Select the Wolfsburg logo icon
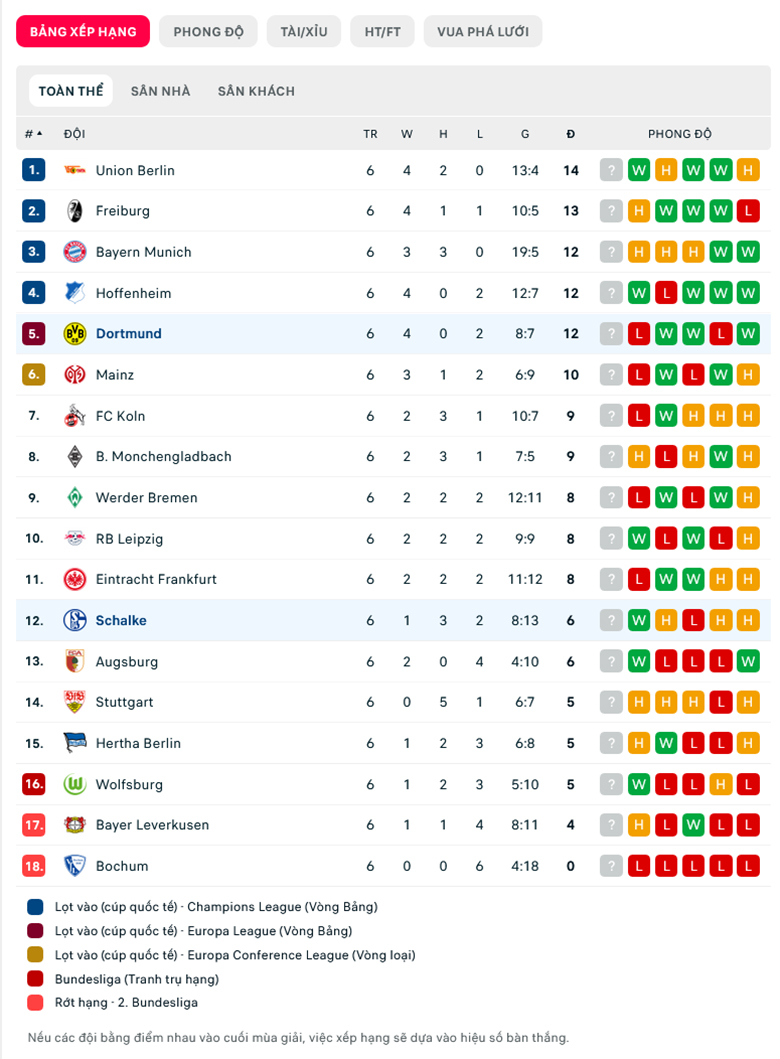The height and width of the screenshot is (1059, 780). point(74,784)
